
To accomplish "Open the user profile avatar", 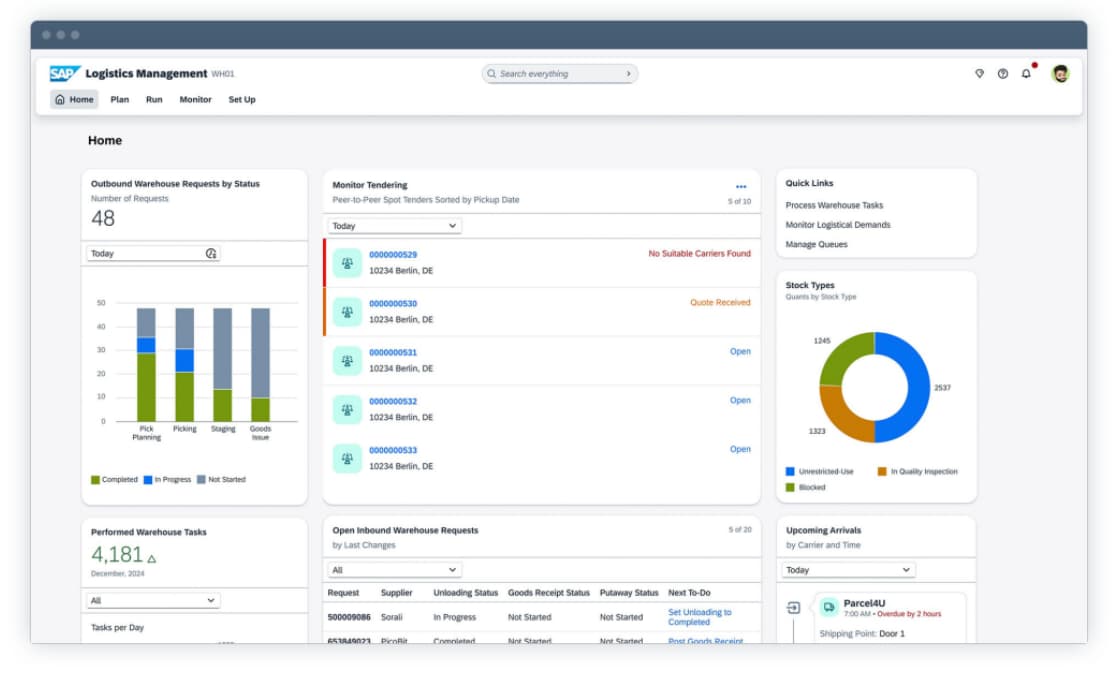I will tap(1060, 73).
